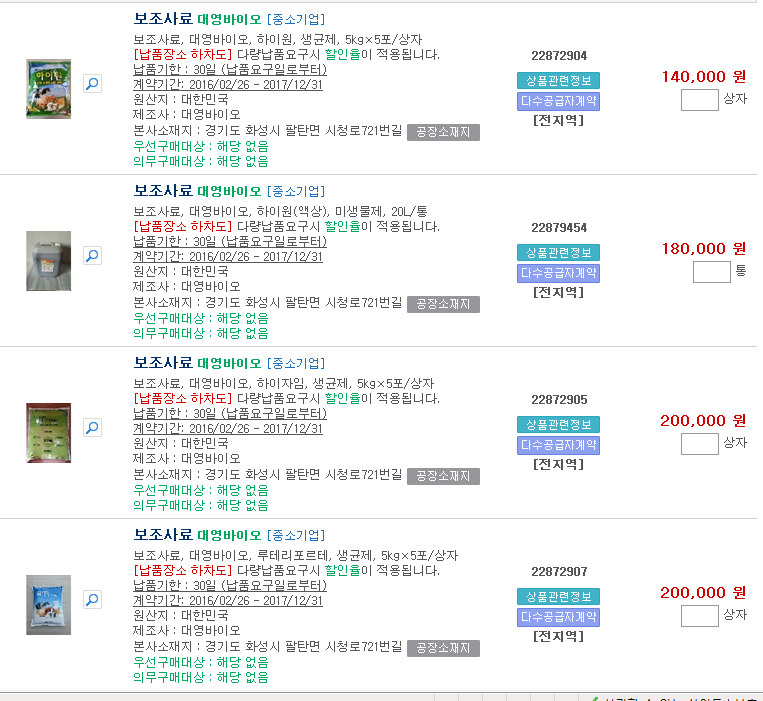The image size is (763, 701).
Task: Open the 하이자임 product thumbnail
Action: point(48,432)
